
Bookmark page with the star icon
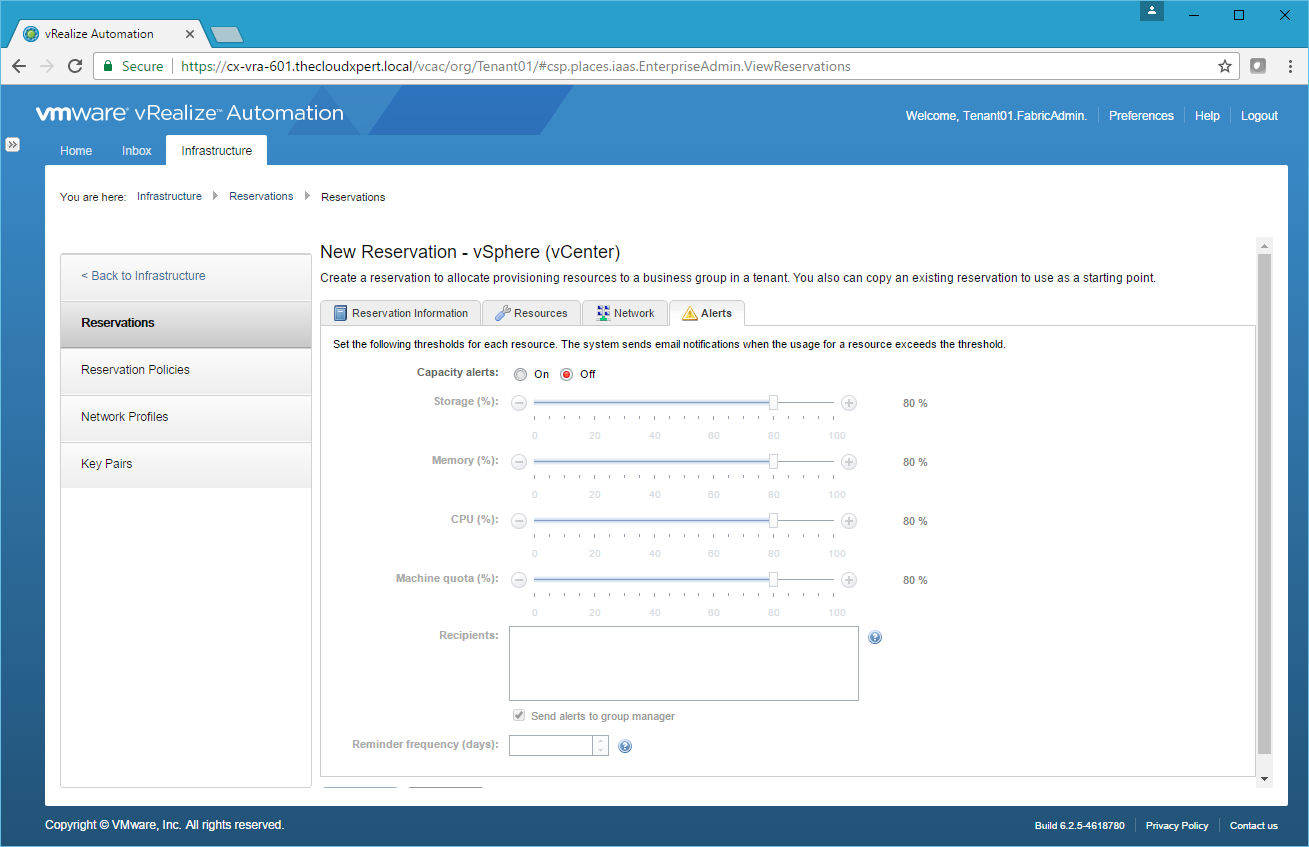pyautogui.click(x=1224, y=66)
